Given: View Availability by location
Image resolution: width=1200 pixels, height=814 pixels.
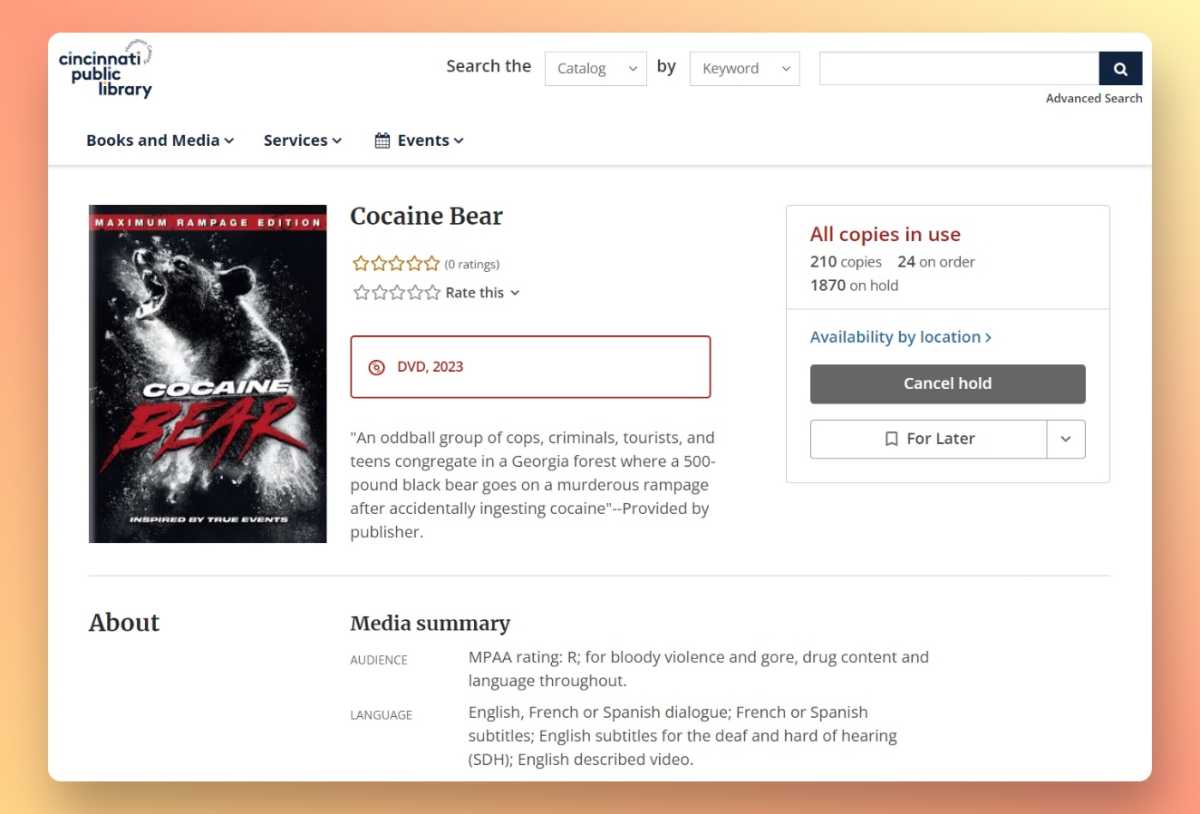Looking at the screenshot, I should [893, 337].
